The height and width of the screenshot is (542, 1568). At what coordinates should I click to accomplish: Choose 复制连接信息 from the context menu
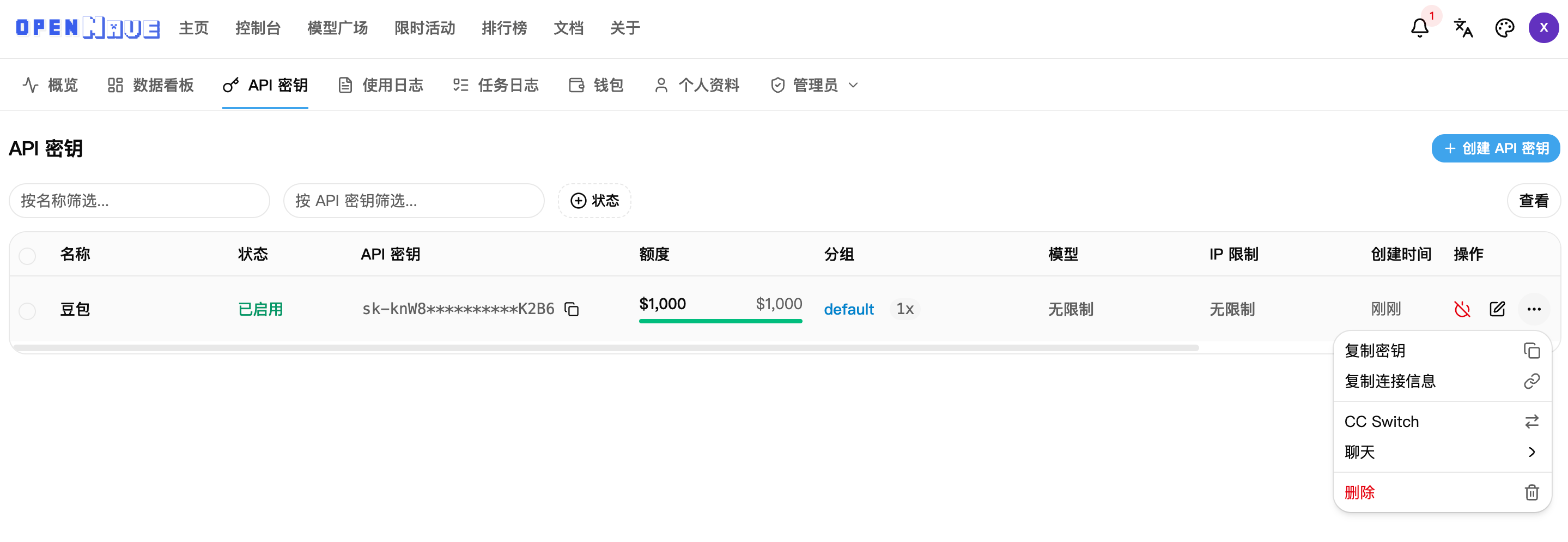click(x=1442, y=381)
